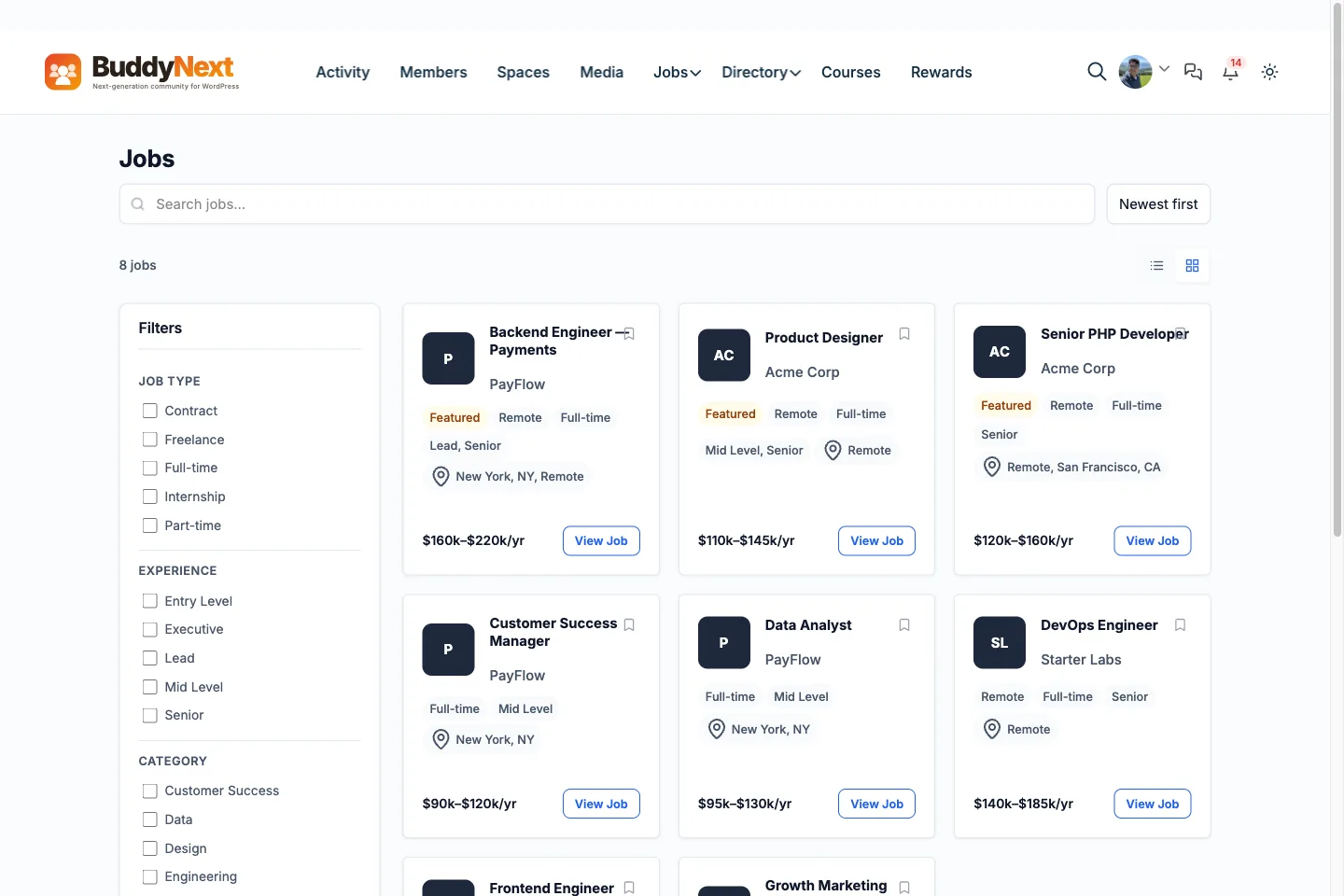This screenshot has width=1344, height=896.
Task: Click the Acme Corp logo on Product Designer card
Action: click(724, 356)
